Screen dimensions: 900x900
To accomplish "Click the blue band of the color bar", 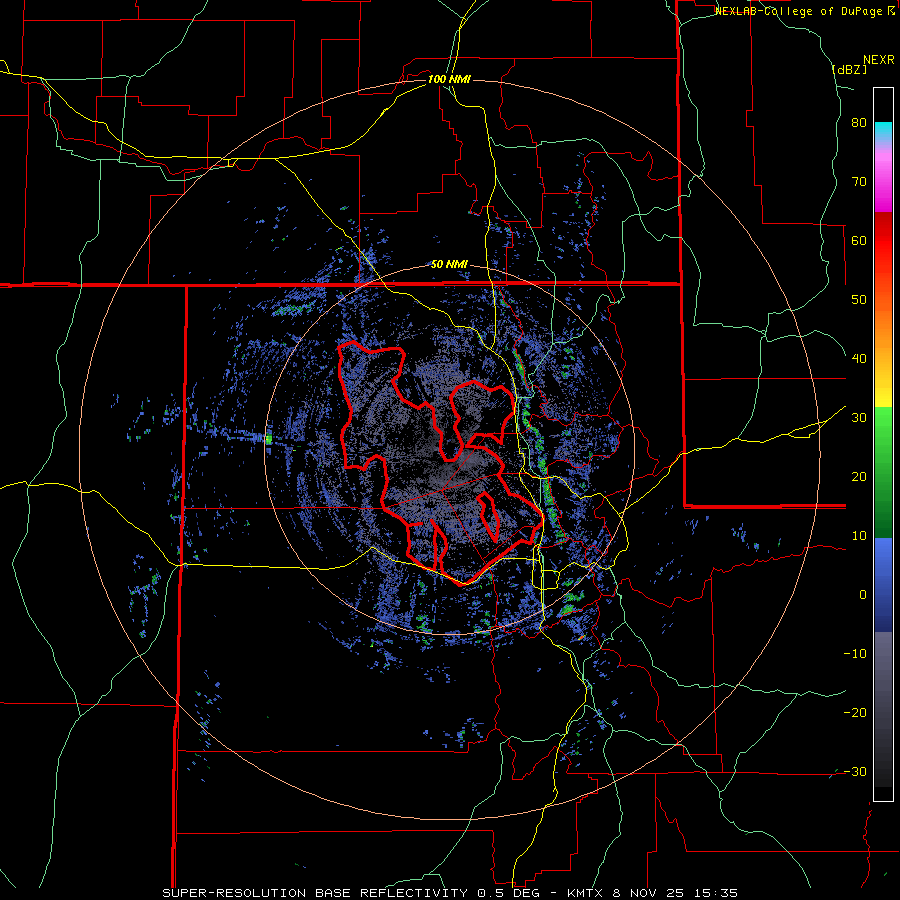I will coord(883,584).
